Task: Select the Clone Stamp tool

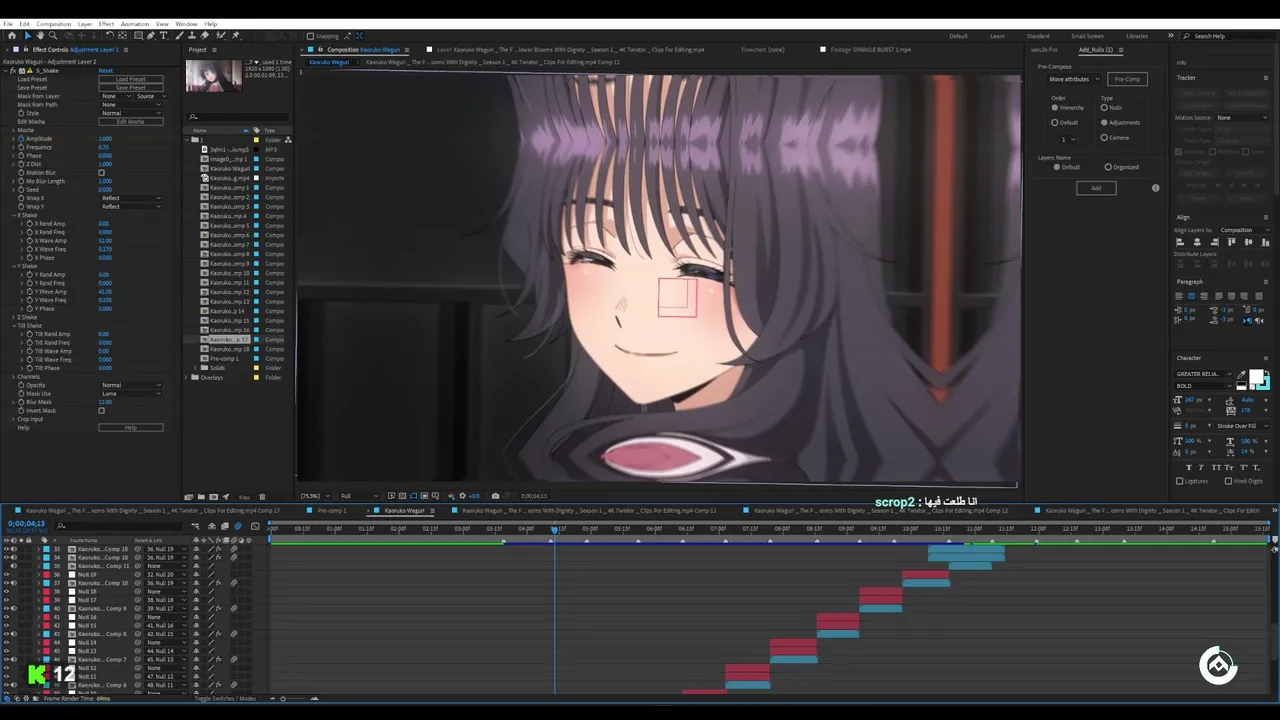Action: (192, 36)
